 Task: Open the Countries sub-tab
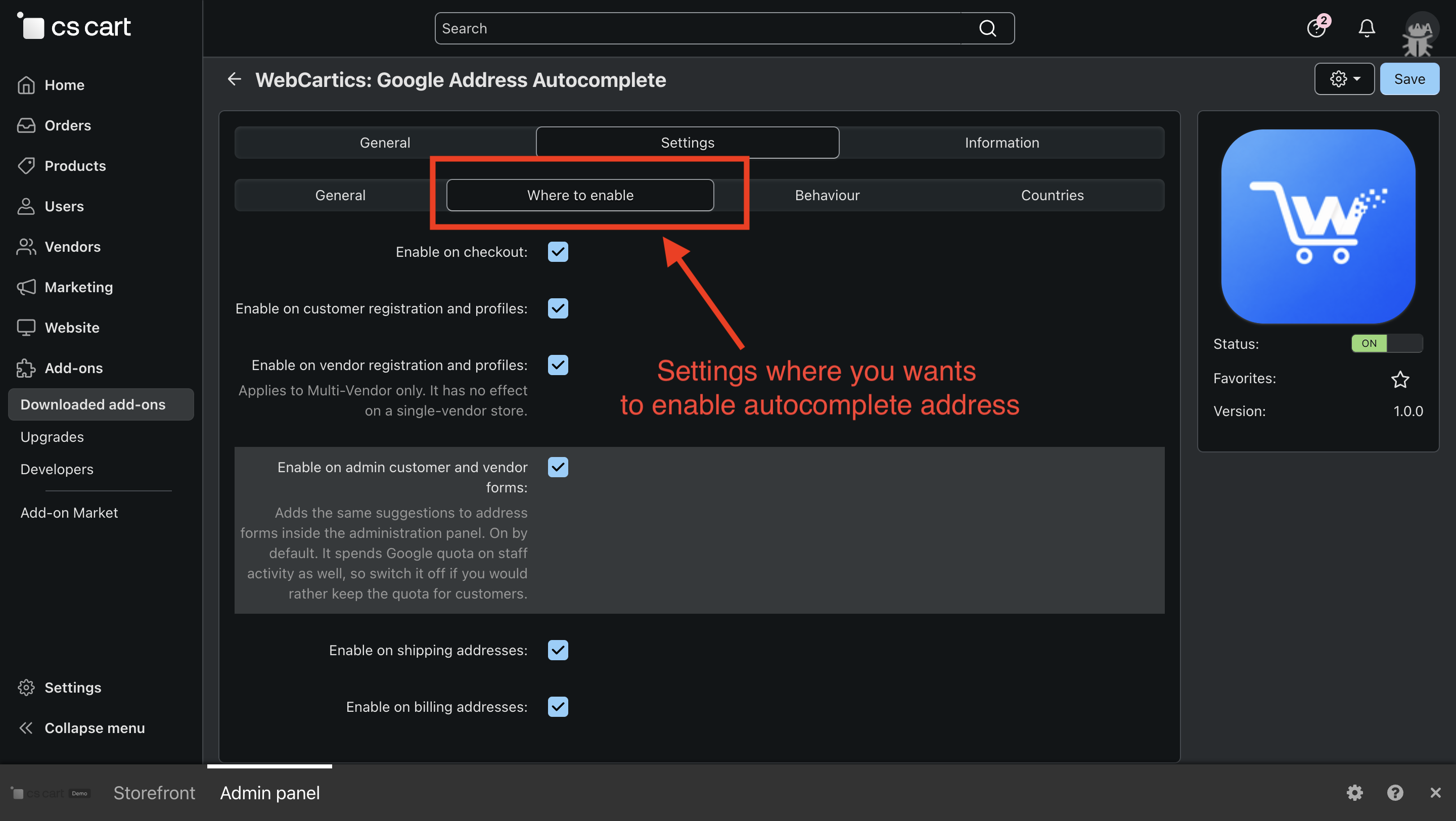(1052, 195)
